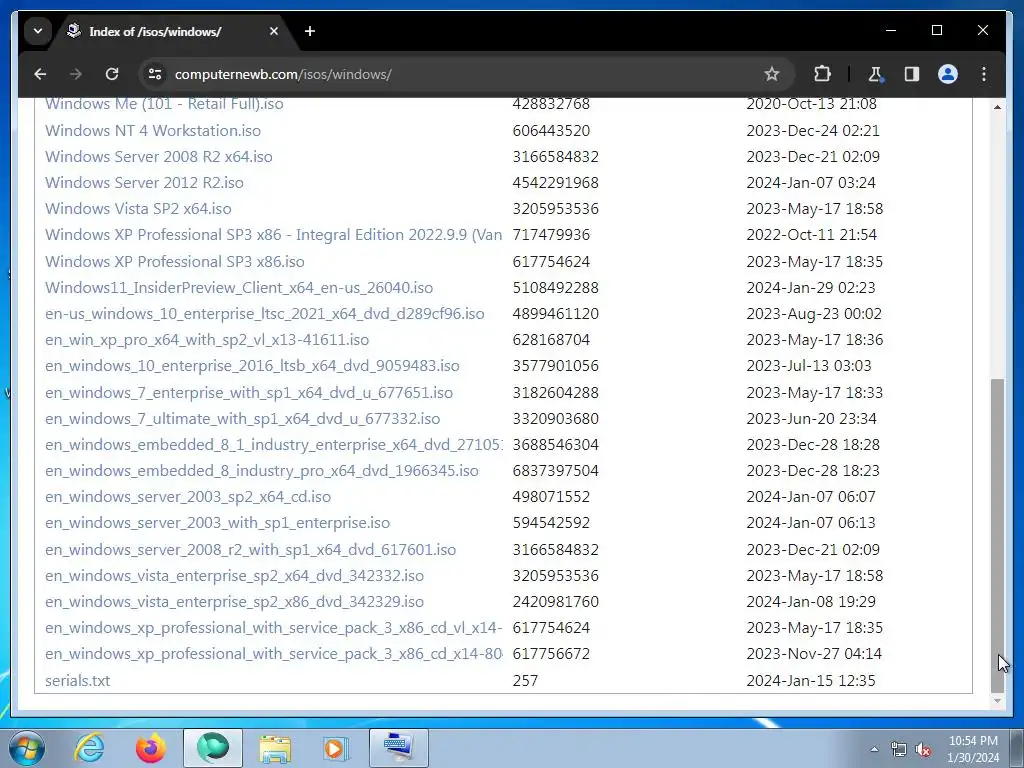Screen dimensions: 1024x768
Task: Open the Extensions puzzle icon
Action: pyautogui.click(x=822, y=74)
